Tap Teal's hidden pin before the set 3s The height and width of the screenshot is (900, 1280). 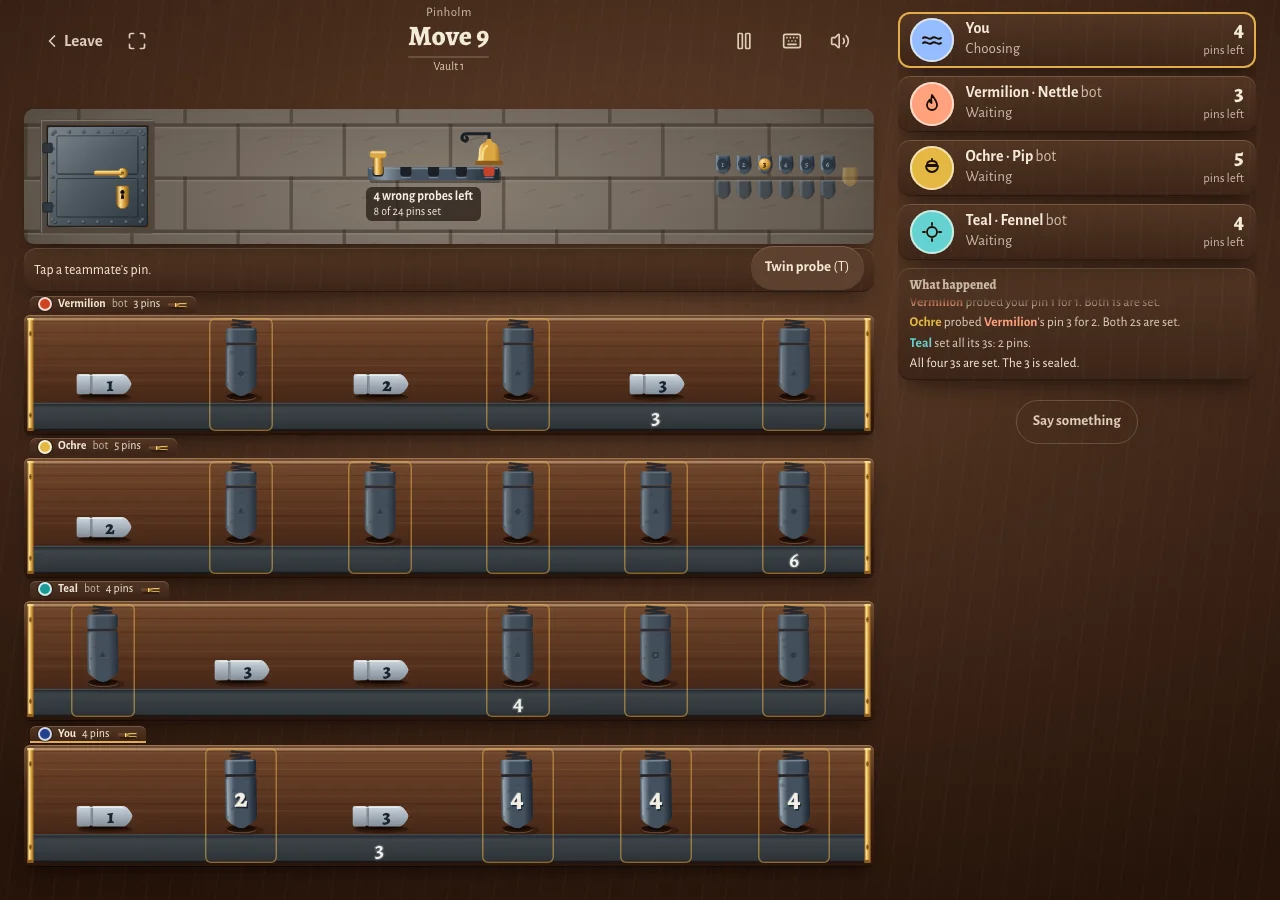pyautogui.click(x=103, y=661)
